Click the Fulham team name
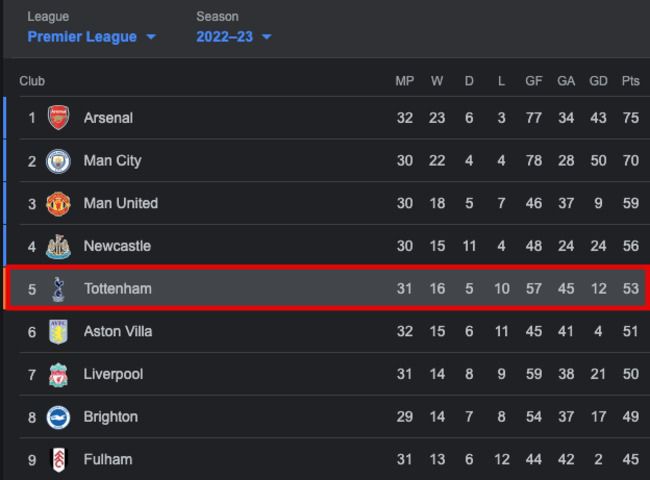Viewport: 650px width, 480px height. click(x=107, y=460)
